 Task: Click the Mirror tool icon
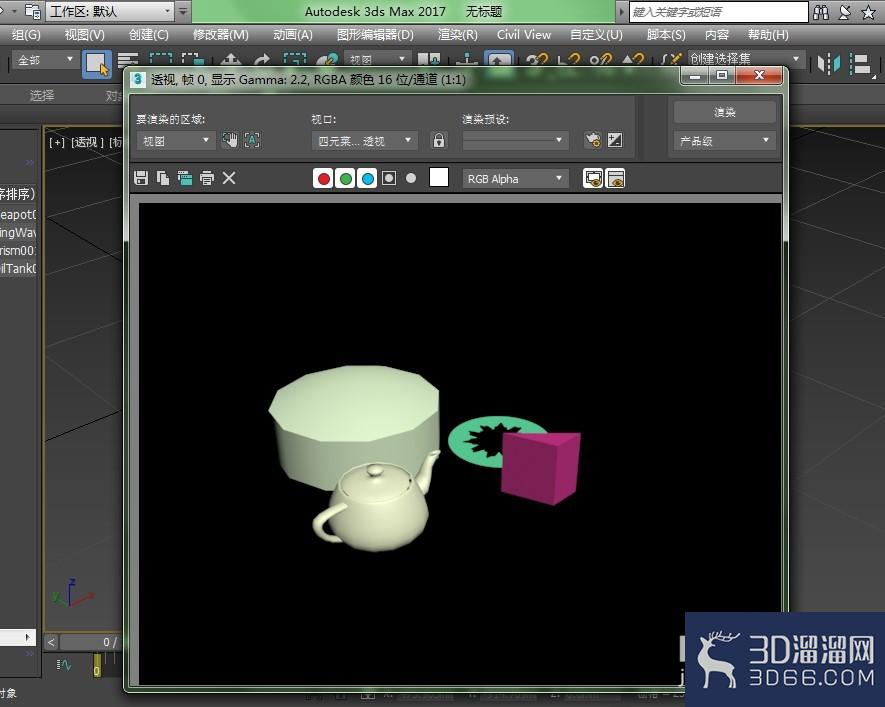pos(829,64)
